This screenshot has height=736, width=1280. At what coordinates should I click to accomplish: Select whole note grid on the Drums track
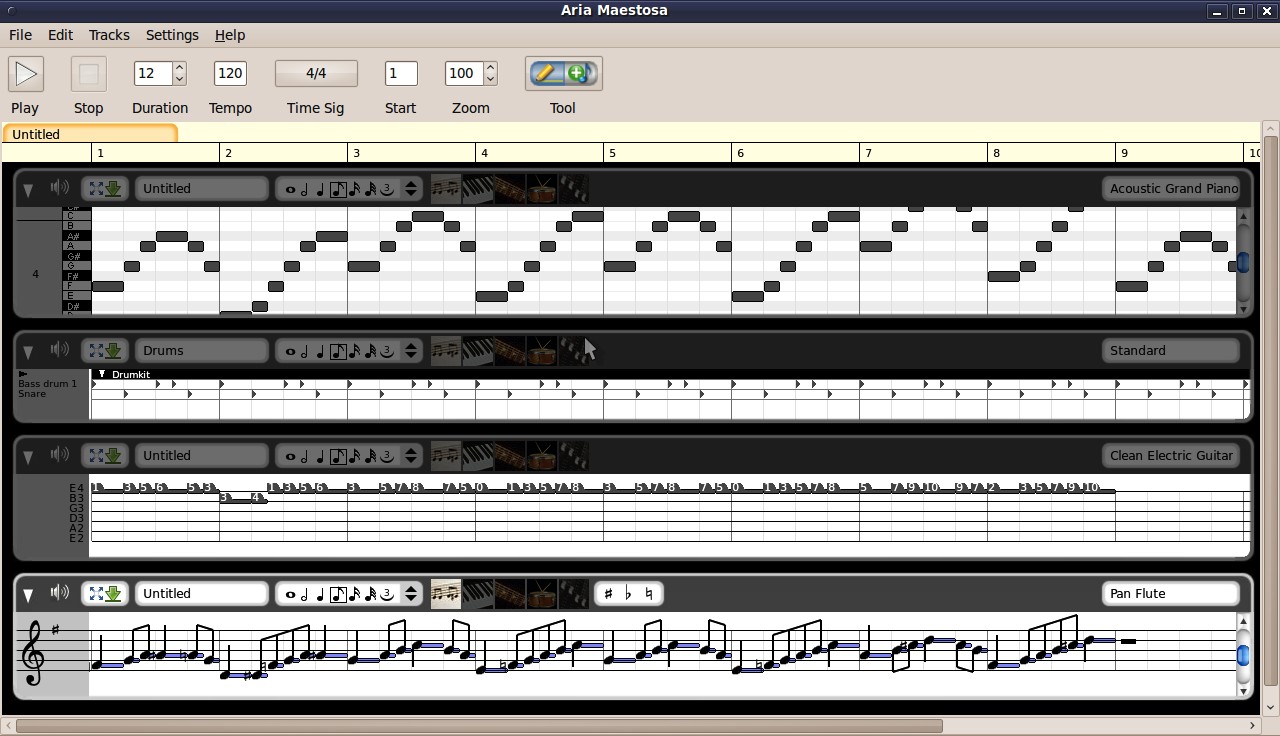290,351
